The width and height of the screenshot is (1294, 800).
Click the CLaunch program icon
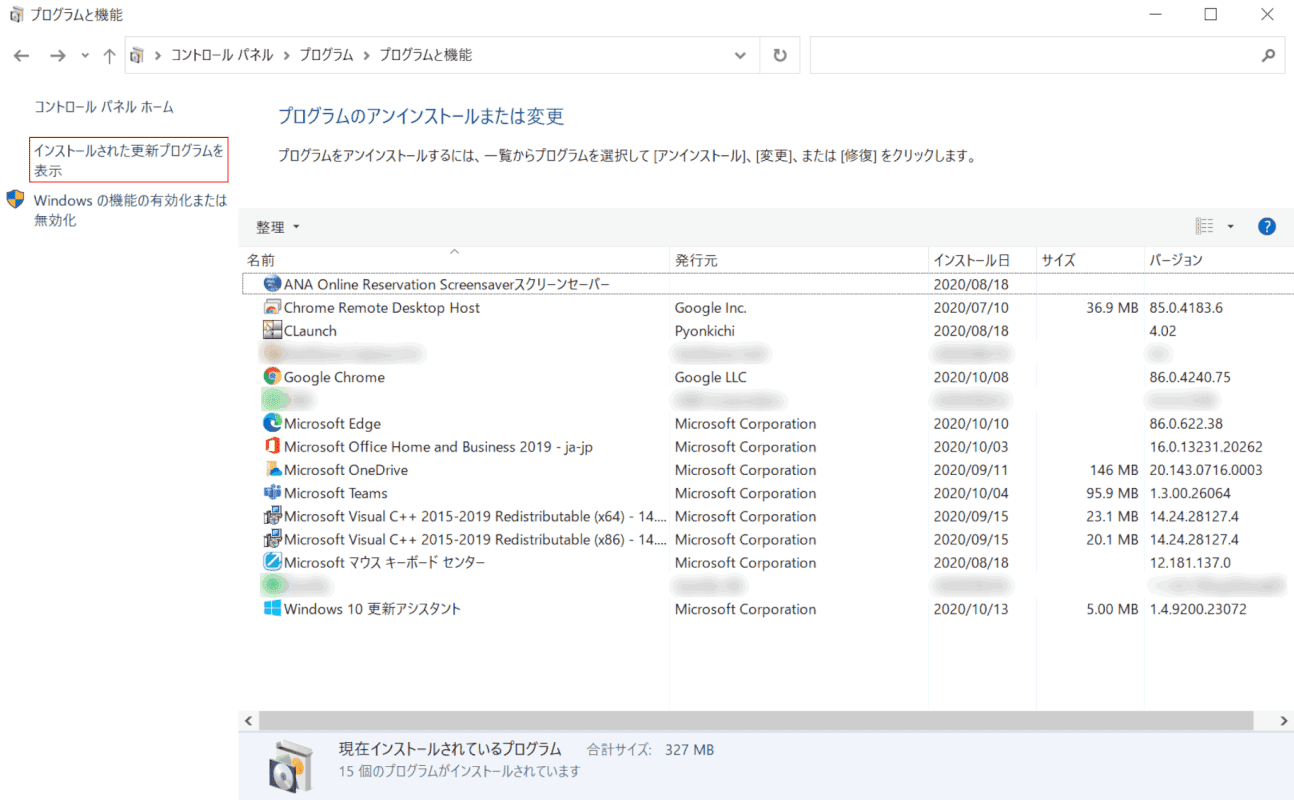coord(272,331)
